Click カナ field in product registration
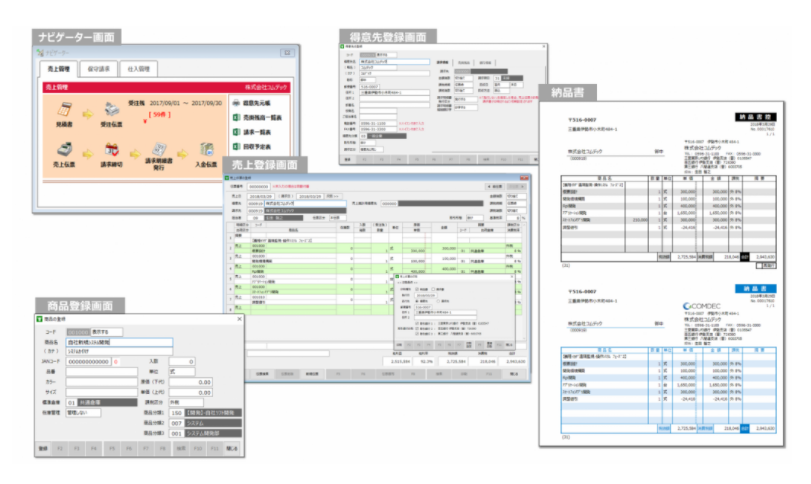Image resolution: width=811 pixels, height=484 pixels. point(119,351)
